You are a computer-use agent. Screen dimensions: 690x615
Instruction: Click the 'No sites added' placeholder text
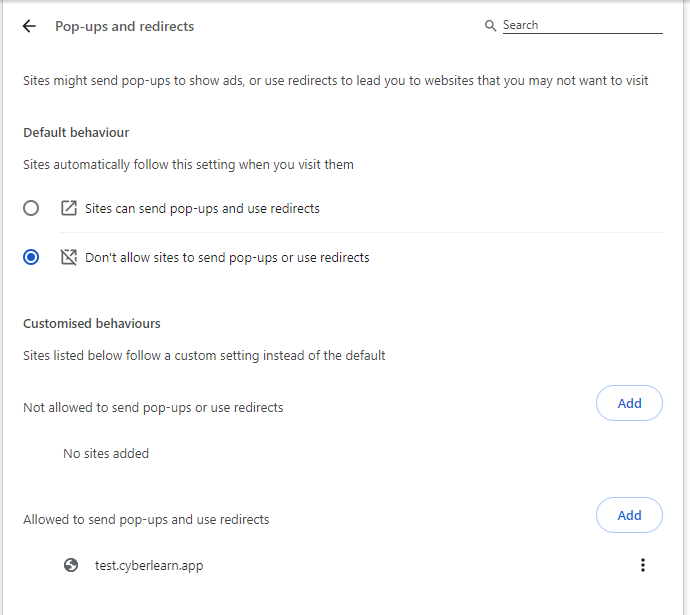106,454
